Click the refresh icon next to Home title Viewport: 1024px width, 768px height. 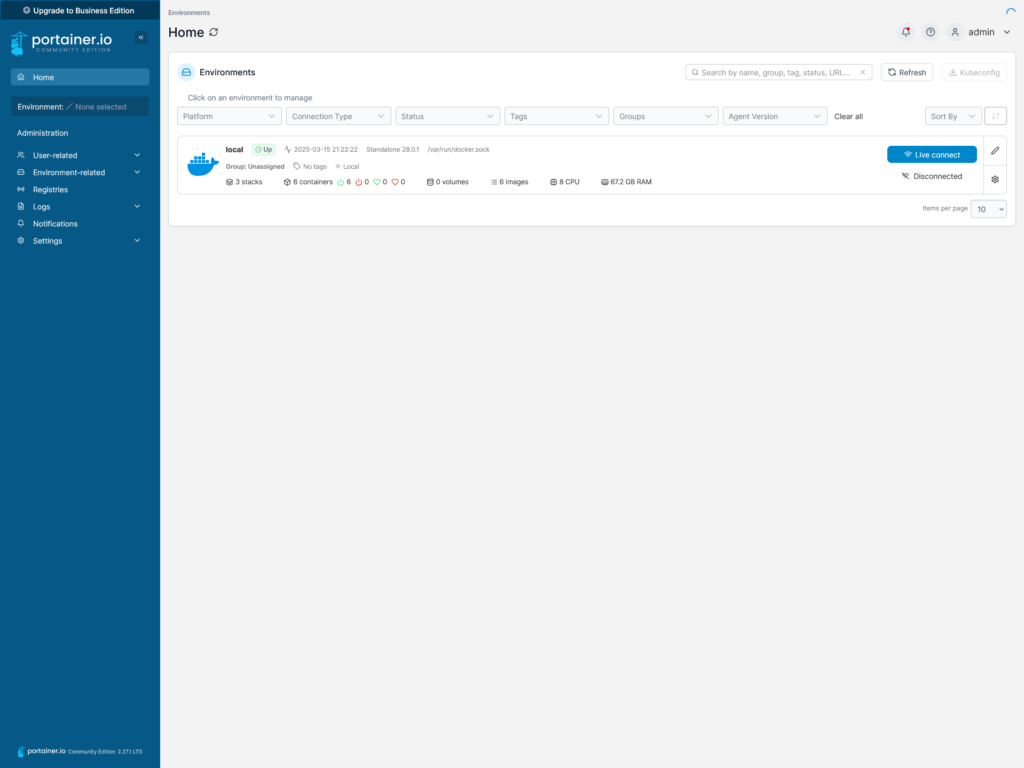214,32
